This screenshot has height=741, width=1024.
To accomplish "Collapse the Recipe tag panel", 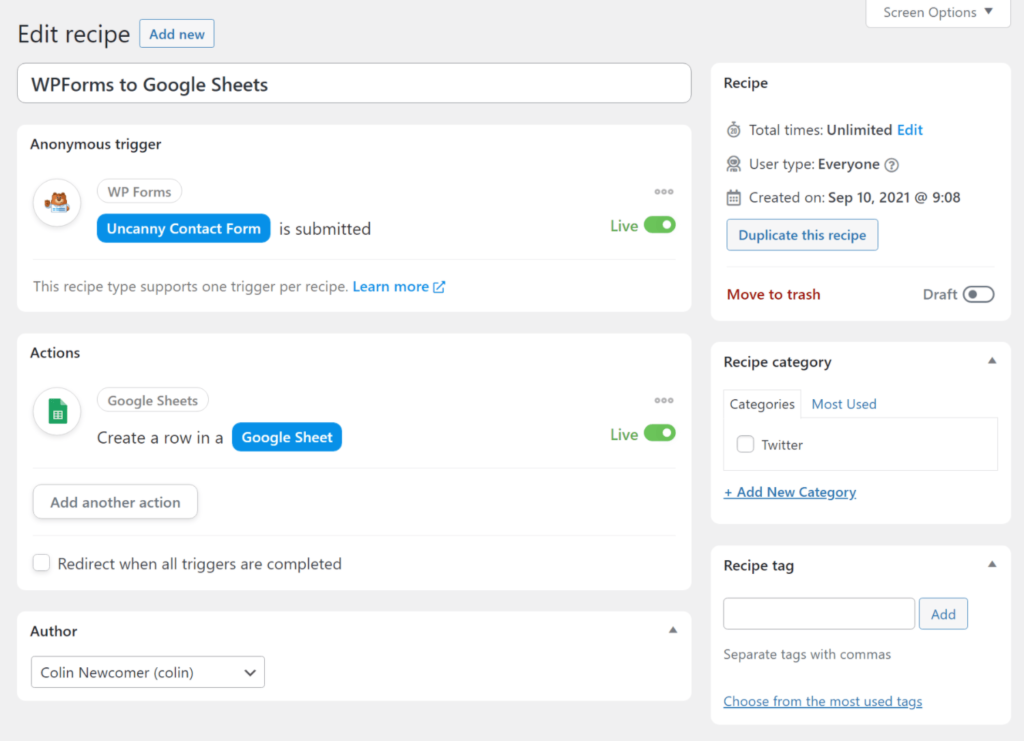I will point(992,565).
